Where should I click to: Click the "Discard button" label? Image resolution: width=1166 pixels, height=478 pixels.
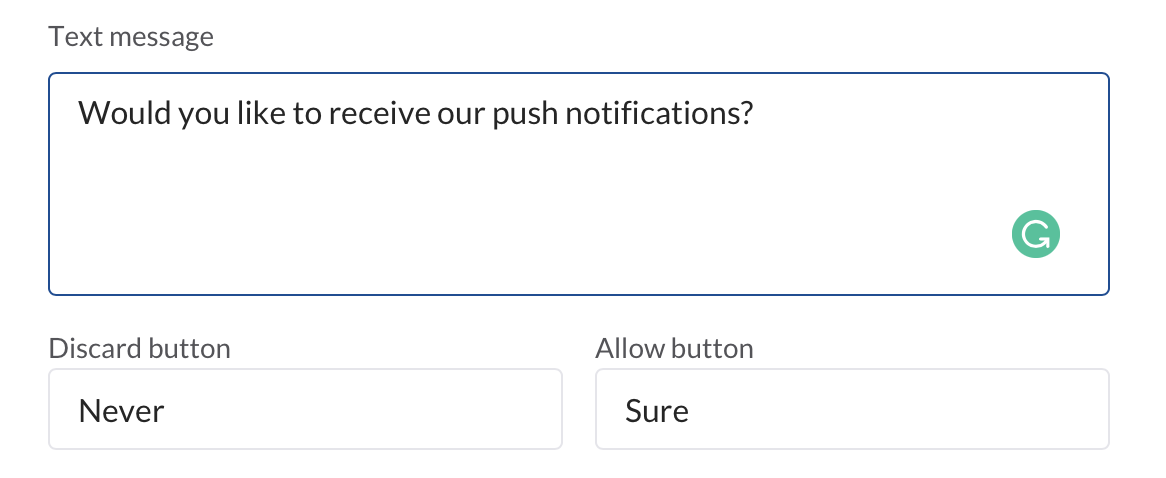[x=139, y=348]
